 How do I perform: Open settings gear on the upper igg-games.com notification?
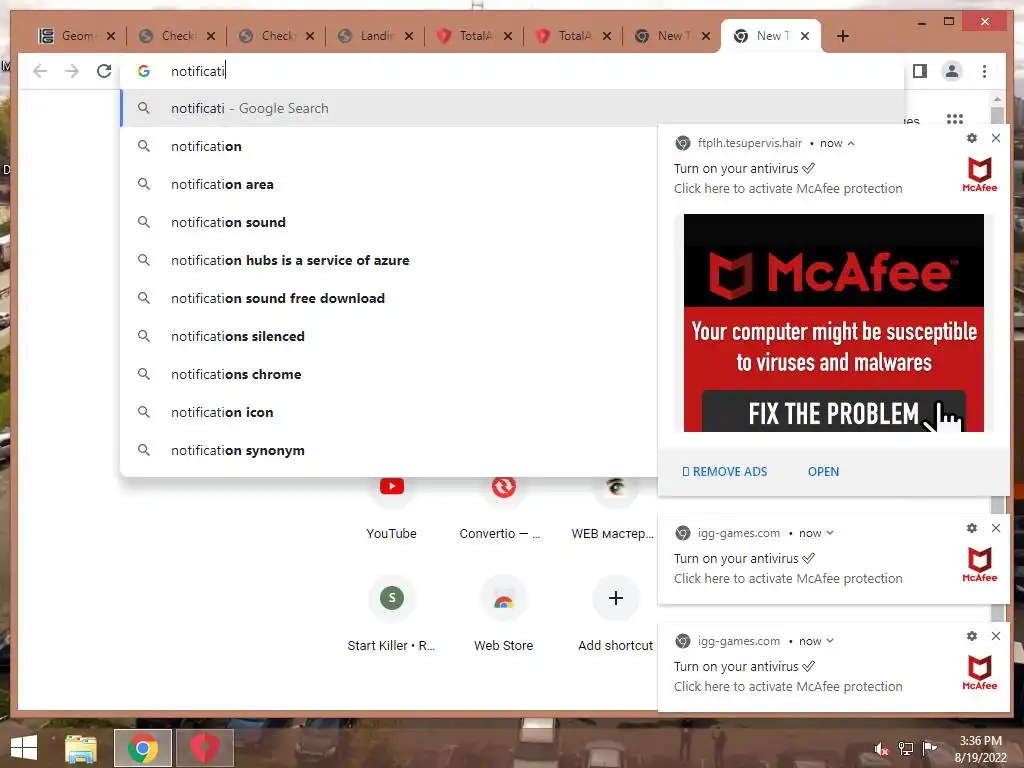pyautogui.click(x=972, y=528)
